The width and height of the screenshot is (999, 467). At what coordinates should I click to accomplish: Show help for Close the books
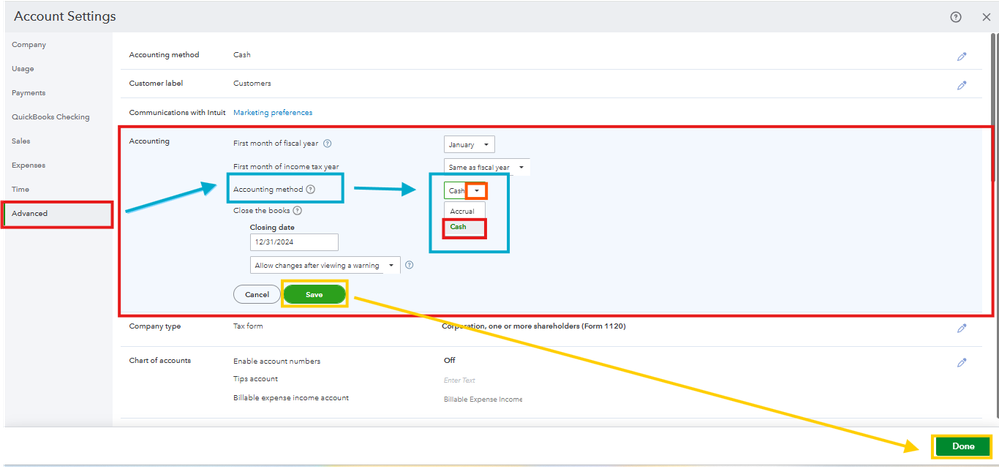coord(297,210)
